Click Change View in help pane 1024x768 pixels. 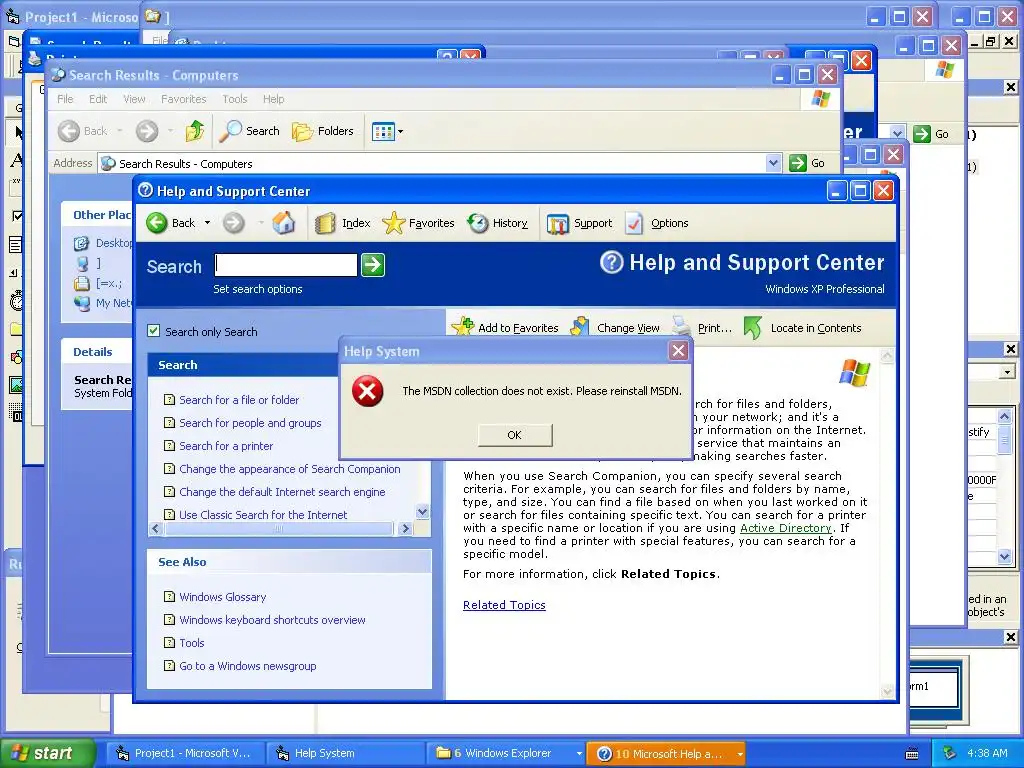coord(615,328)
